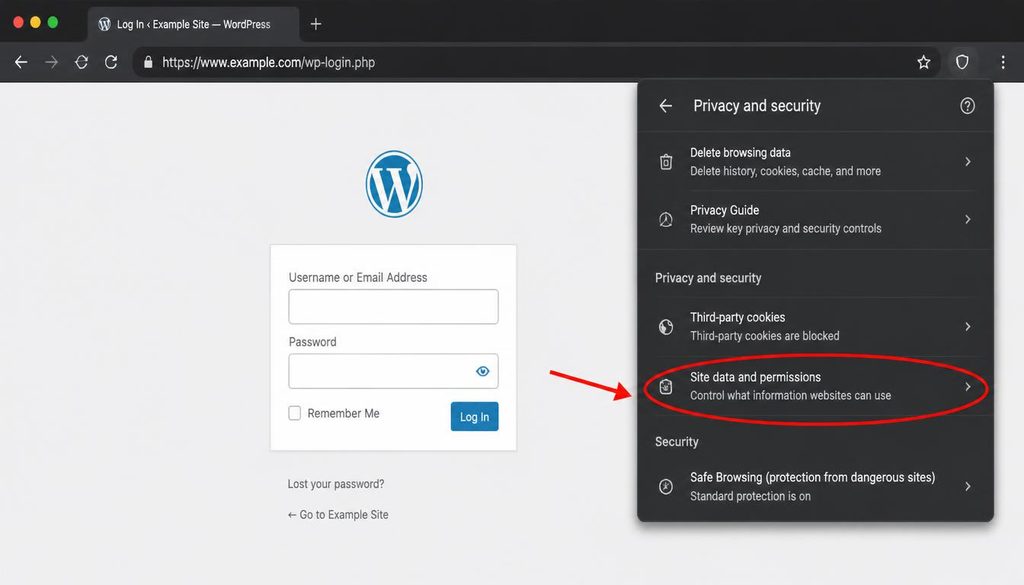Open the three-dot browser menu

tap(1003, 62)
